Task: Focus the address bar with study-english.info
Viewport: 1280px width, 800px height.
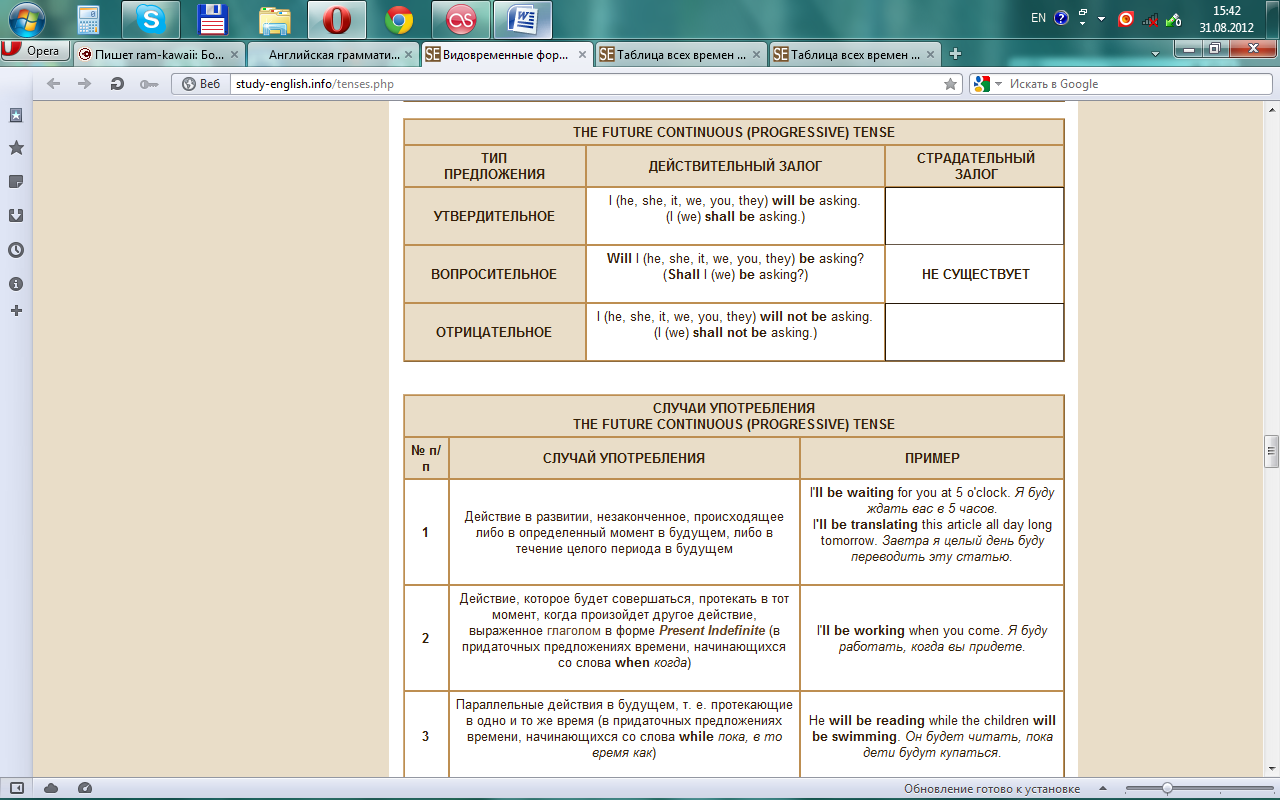Action: (585, 84)
